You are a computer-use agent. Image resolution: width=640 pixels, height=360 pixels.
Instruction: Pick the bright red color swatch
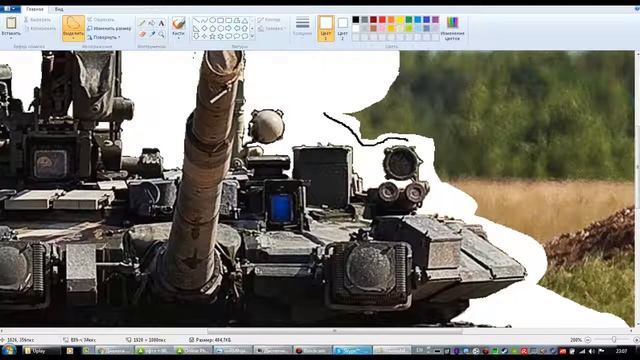382,20
